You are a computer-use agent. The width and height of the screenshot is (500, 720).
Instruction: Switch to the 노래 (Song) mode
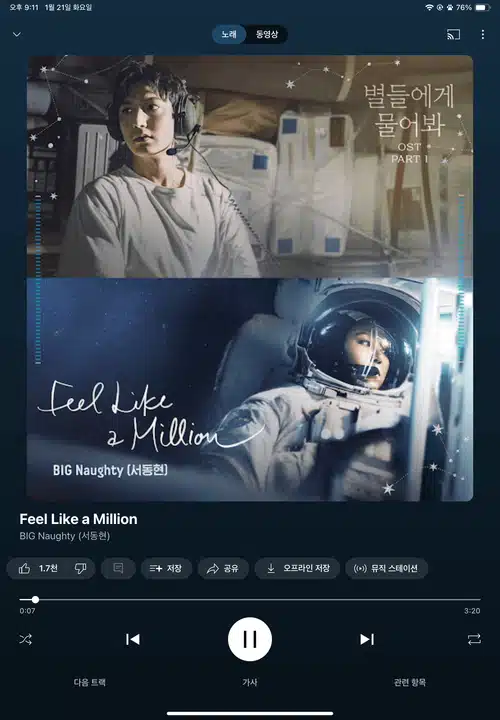229,34
